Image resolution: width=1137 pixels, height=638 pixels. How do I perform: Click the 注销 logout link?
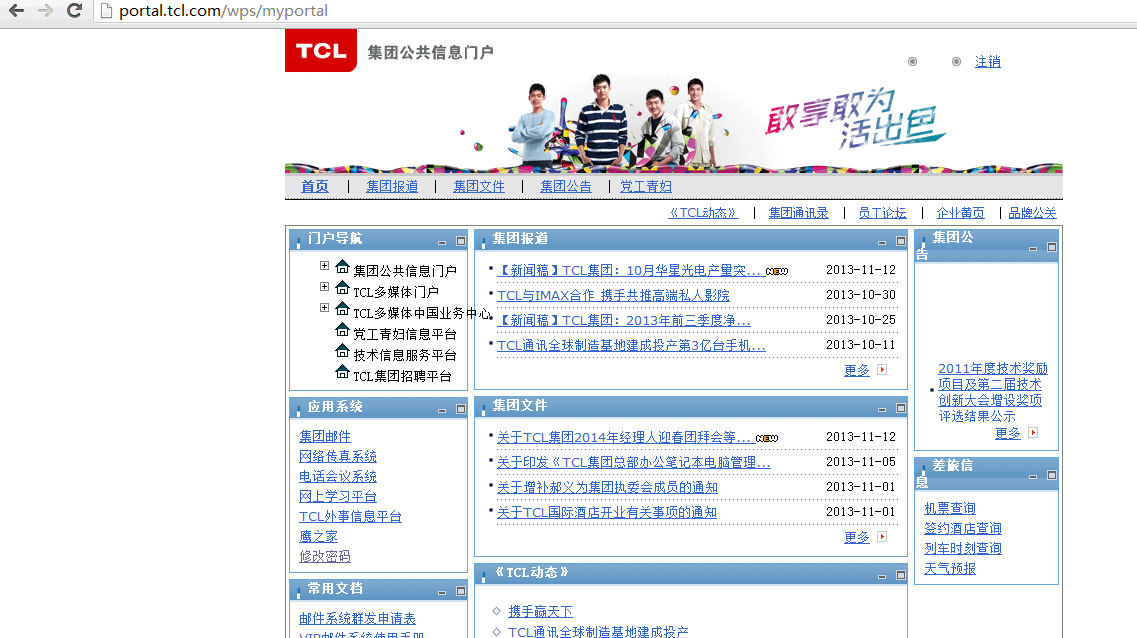tap(987, 62)
